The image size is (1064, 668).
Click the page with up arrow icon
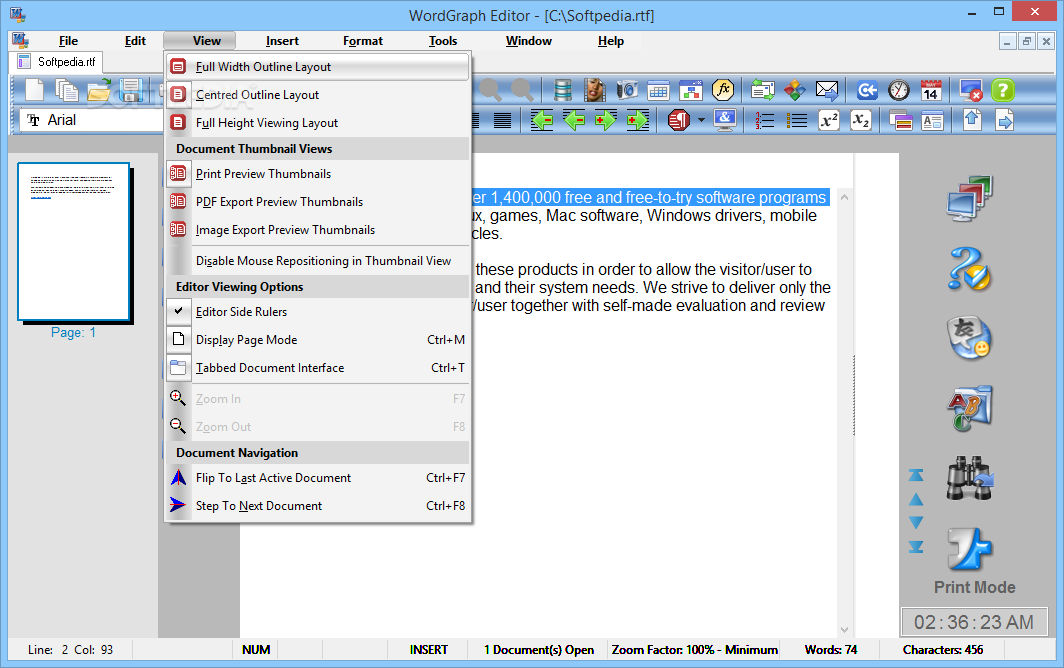click(x=972, y=120)
